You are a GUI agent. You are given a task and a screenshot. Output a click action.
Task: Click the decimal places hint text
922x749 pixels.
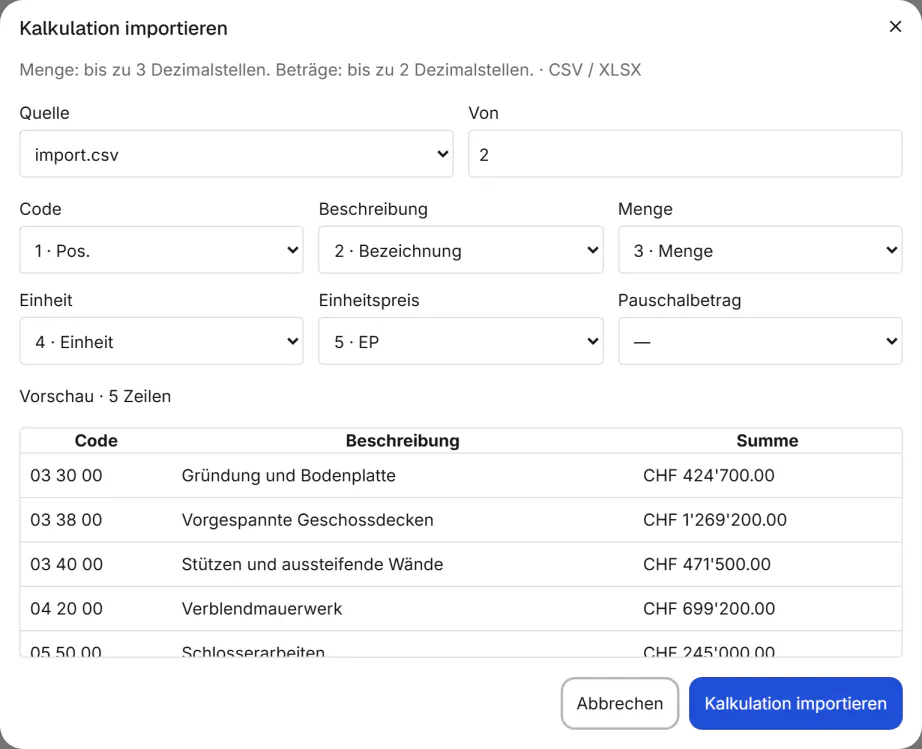click(330, 70)
